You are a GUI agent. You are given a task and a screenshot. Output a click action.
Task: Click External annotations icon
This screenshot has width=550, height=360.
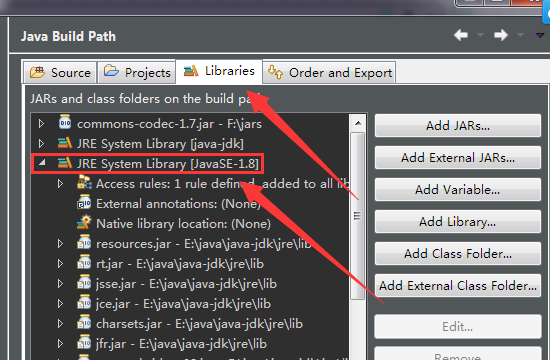point(84,202)
